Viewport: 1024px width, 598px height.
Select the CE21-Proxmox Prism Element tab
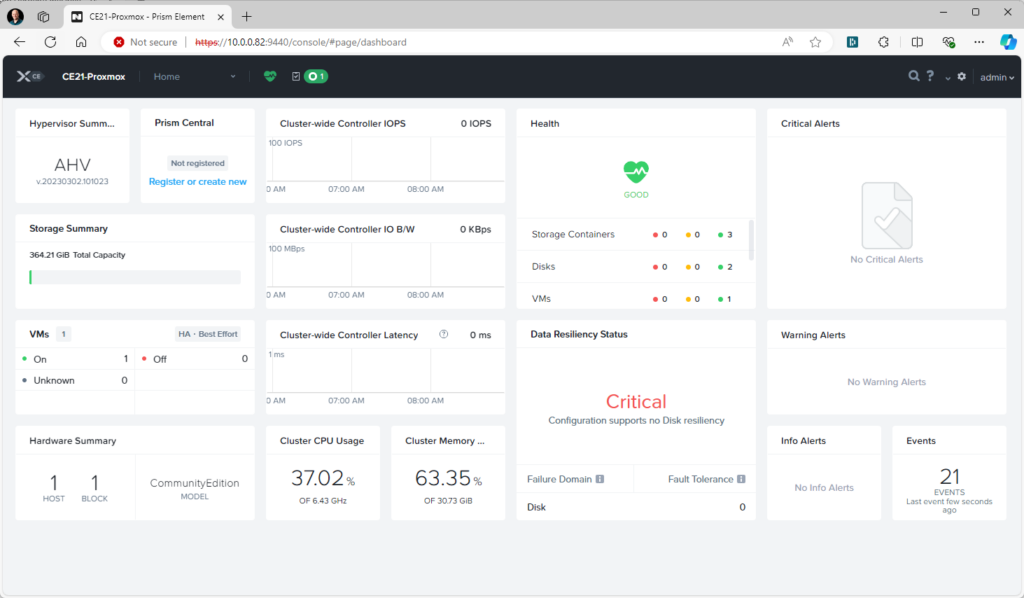[147, 16]
